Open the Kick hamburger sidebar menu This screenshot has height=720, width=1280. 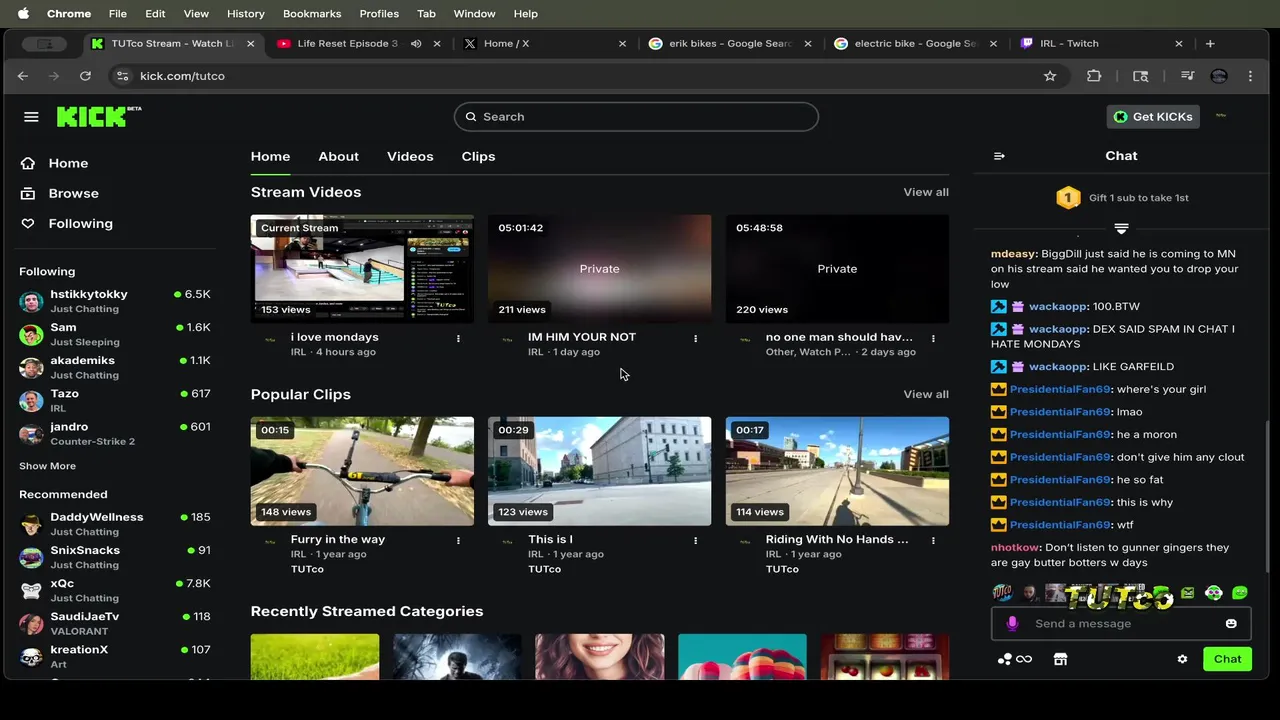(x=31, y=117)
